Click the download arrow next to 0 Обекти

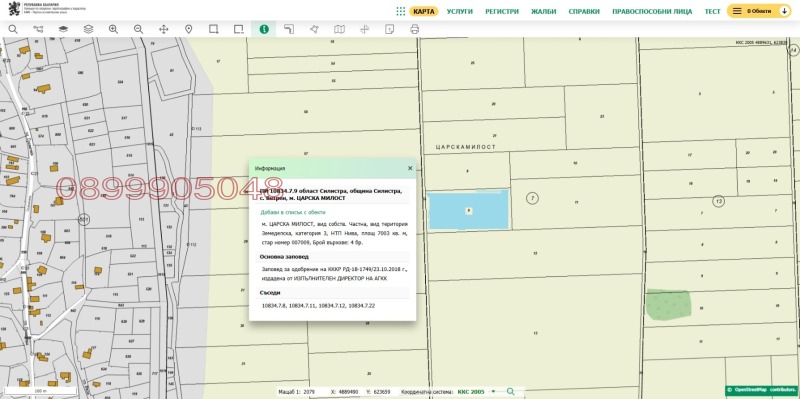coord(785,11)
